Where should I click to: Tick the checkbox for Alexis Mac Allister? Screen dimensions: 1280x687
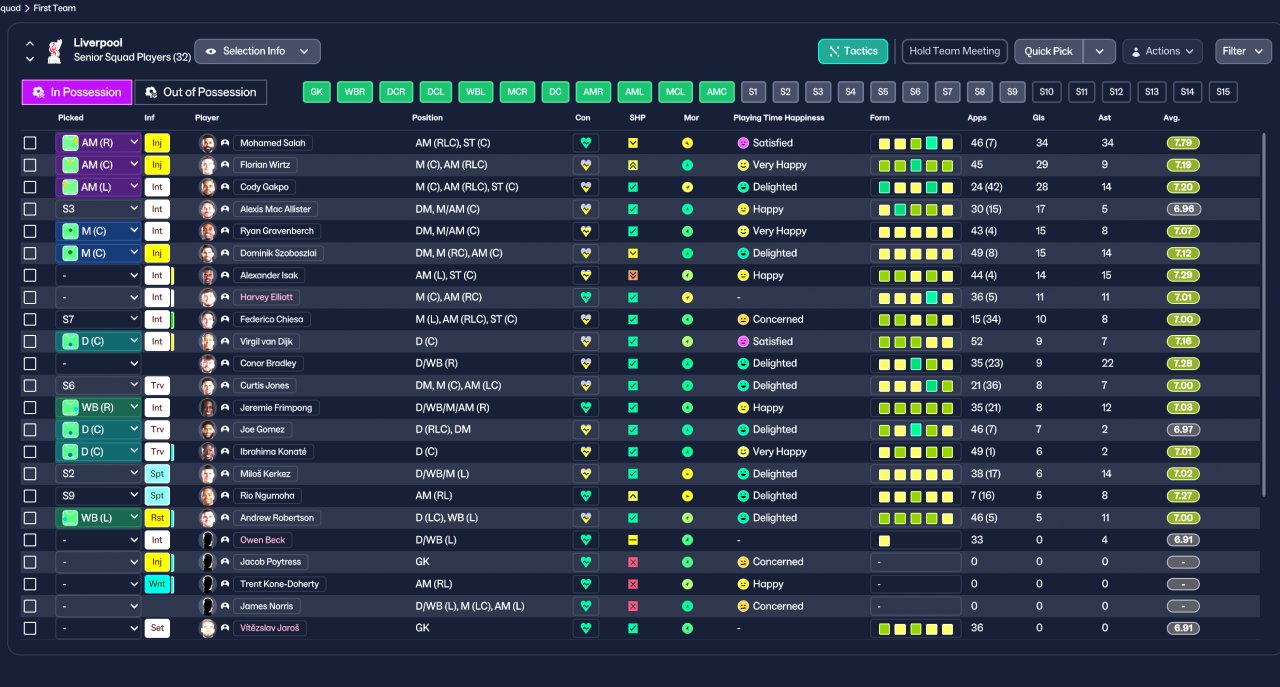(x=30, y=209)
